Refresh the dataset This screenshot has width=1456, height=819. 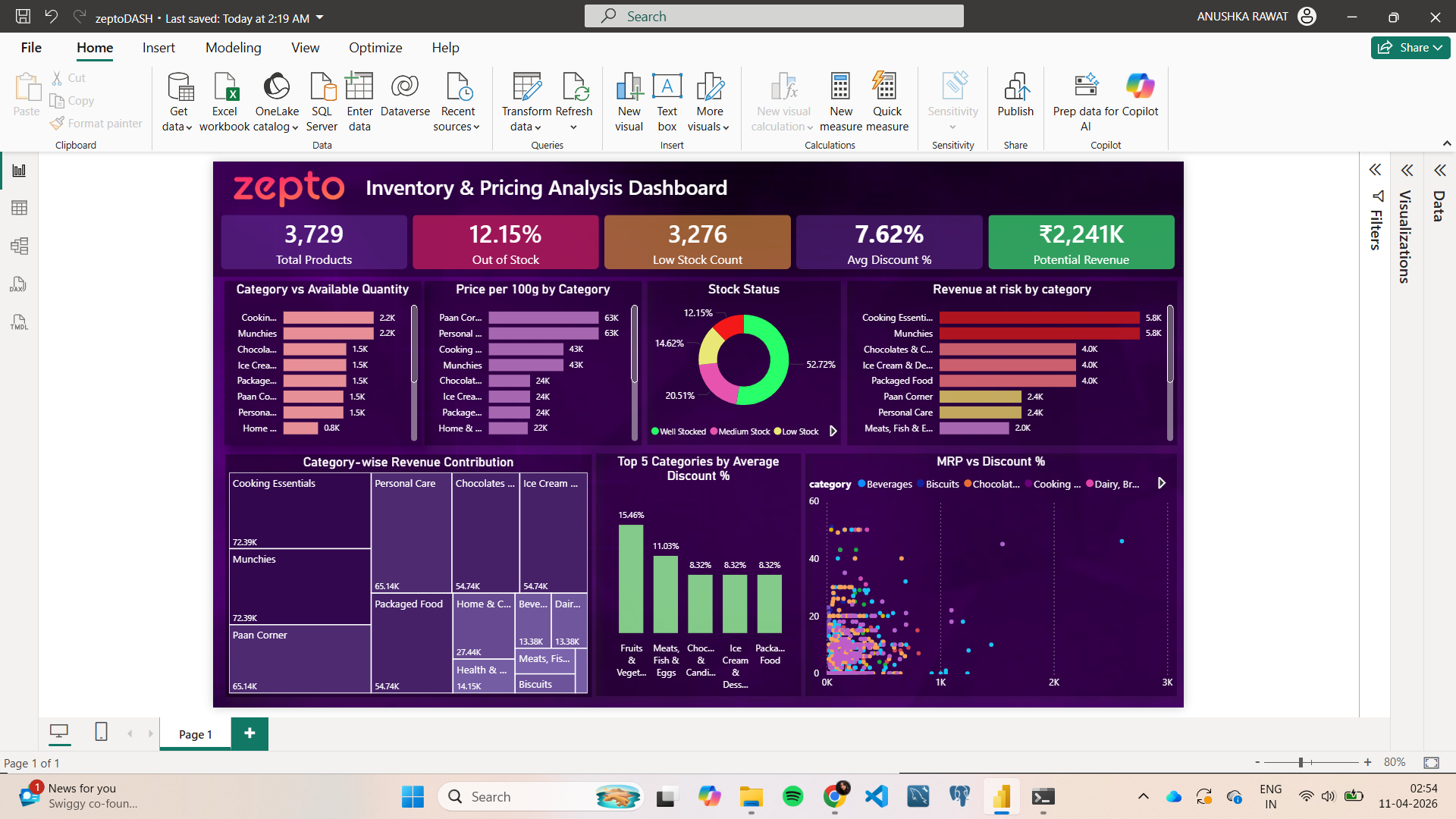click(x=574, y=102)
